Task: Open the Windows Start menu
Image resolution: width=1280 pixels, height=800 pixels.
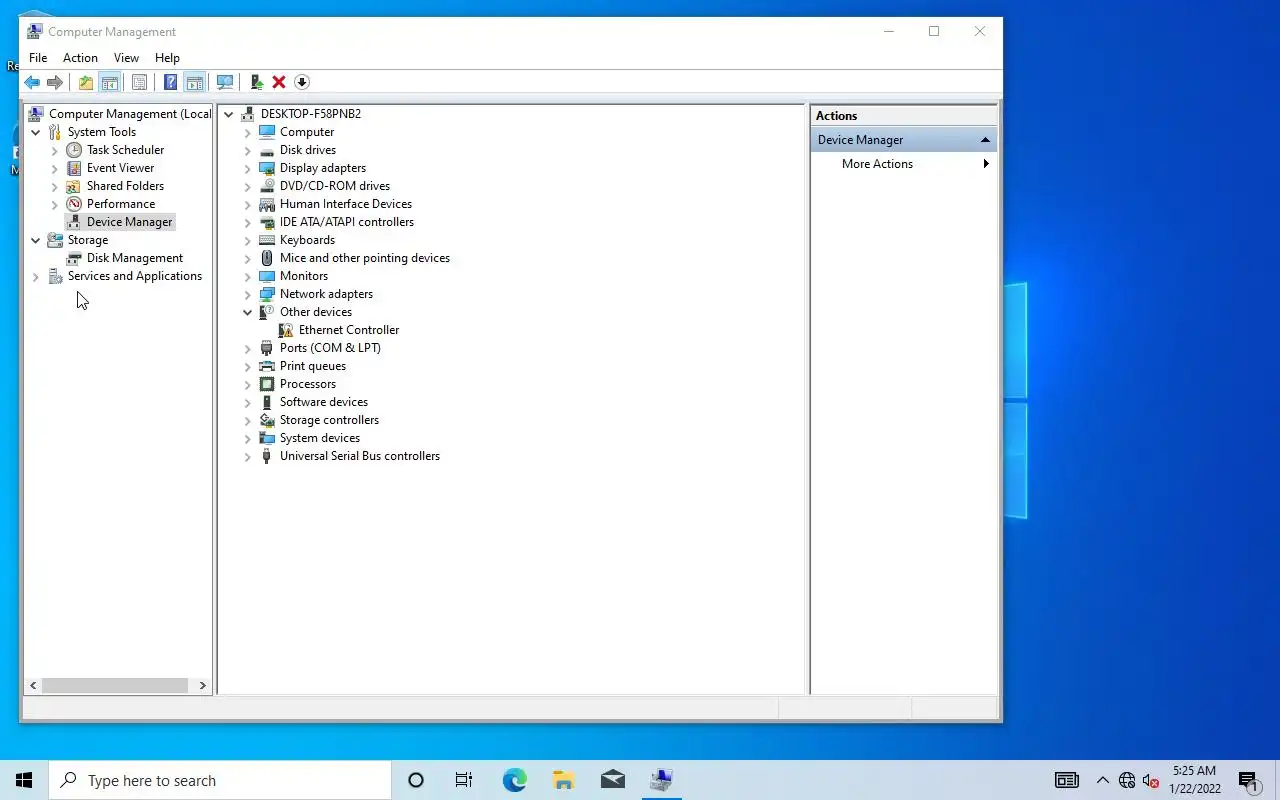Action: point(24,780)
